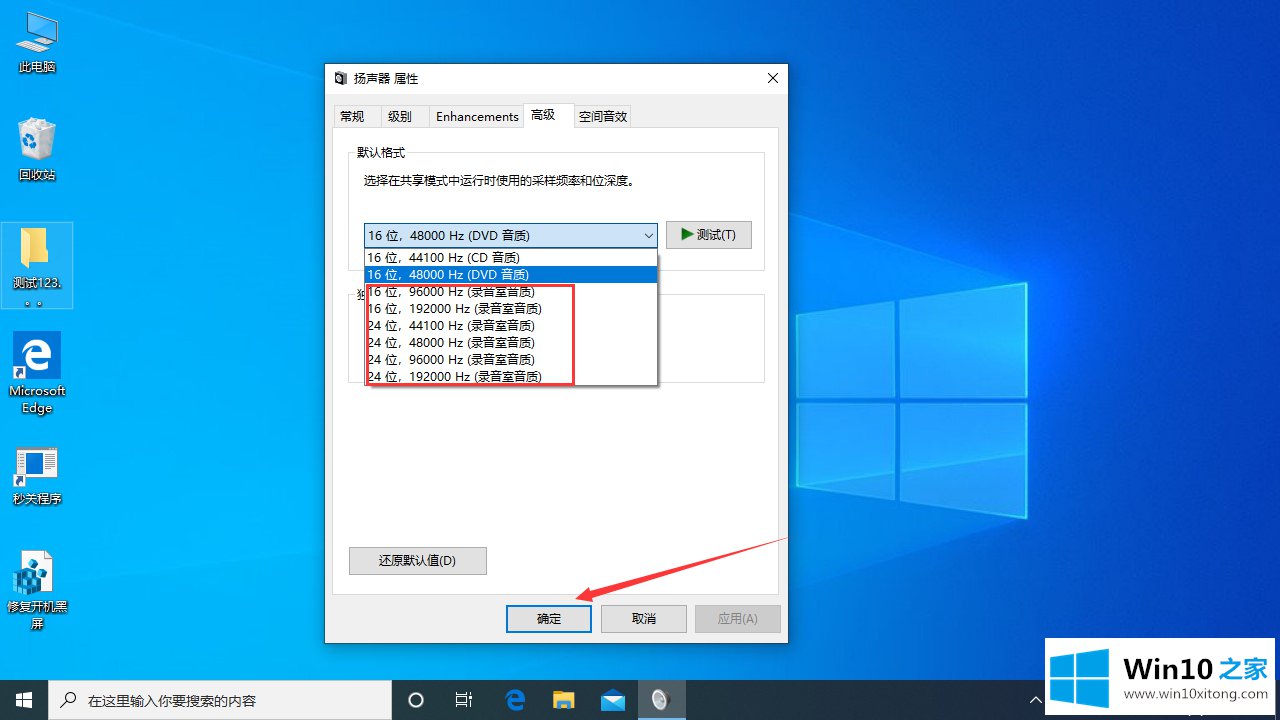Image resolution: width=1280 pixels, height=720 pixels.
Task: Click the Cortana circle icon in taskbar
Action: pos(417,700)
